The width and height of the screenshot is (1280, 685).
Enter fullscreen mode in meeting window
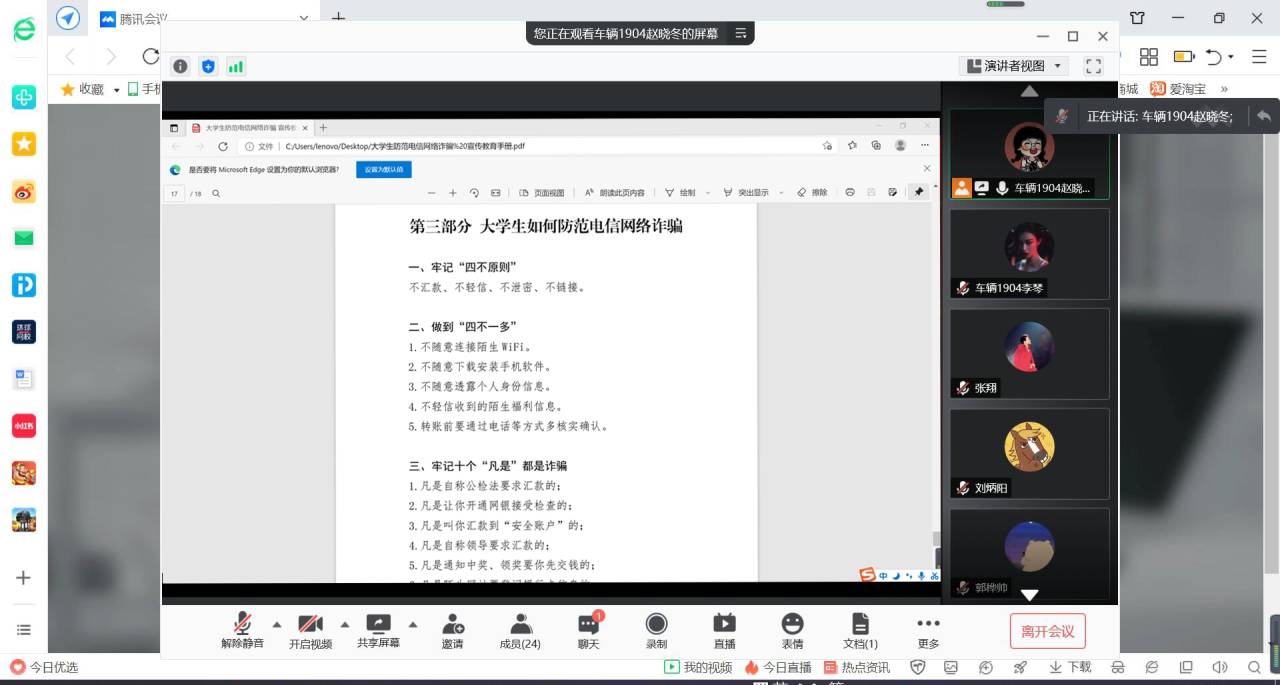1093,66
